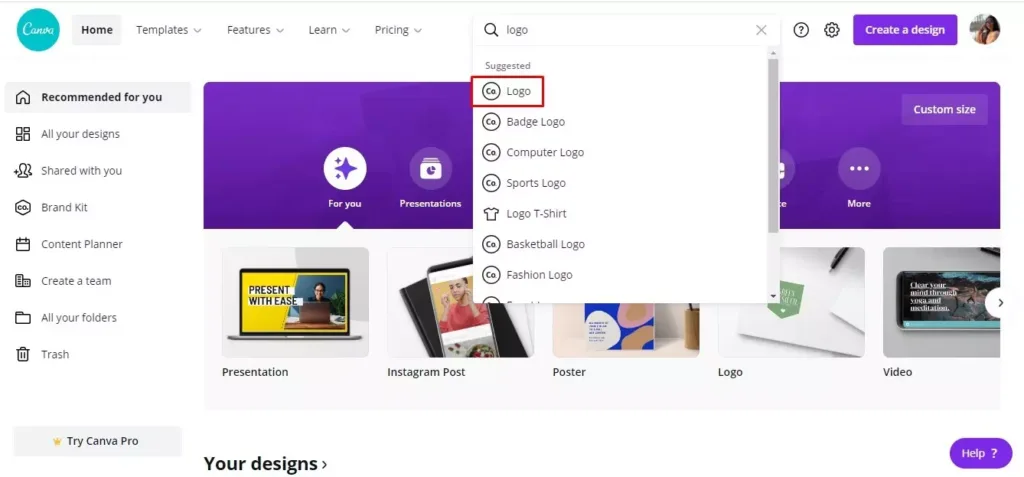Click the search magnifier icon
This screenshot has width=1024, height=477.
(x=490, y=30)
